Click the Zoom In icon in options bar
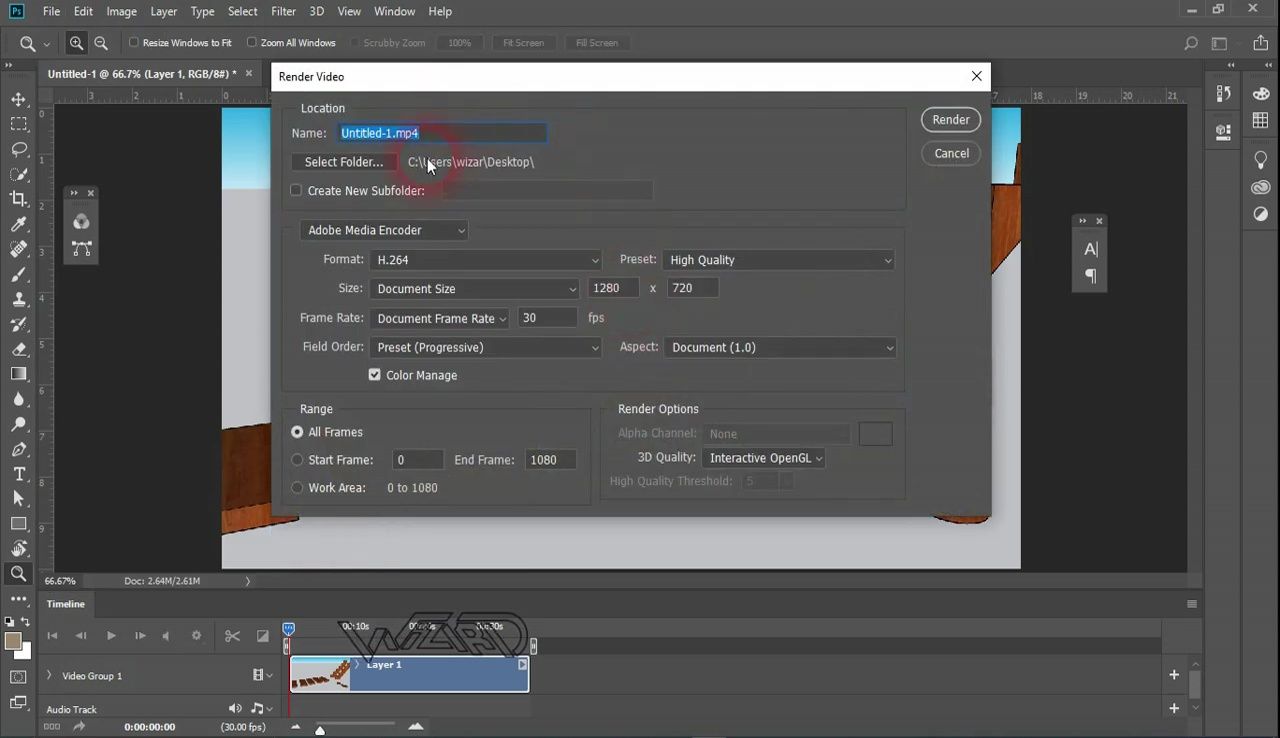This screenshot has width=1280, height=738. (x=77, y=43)
